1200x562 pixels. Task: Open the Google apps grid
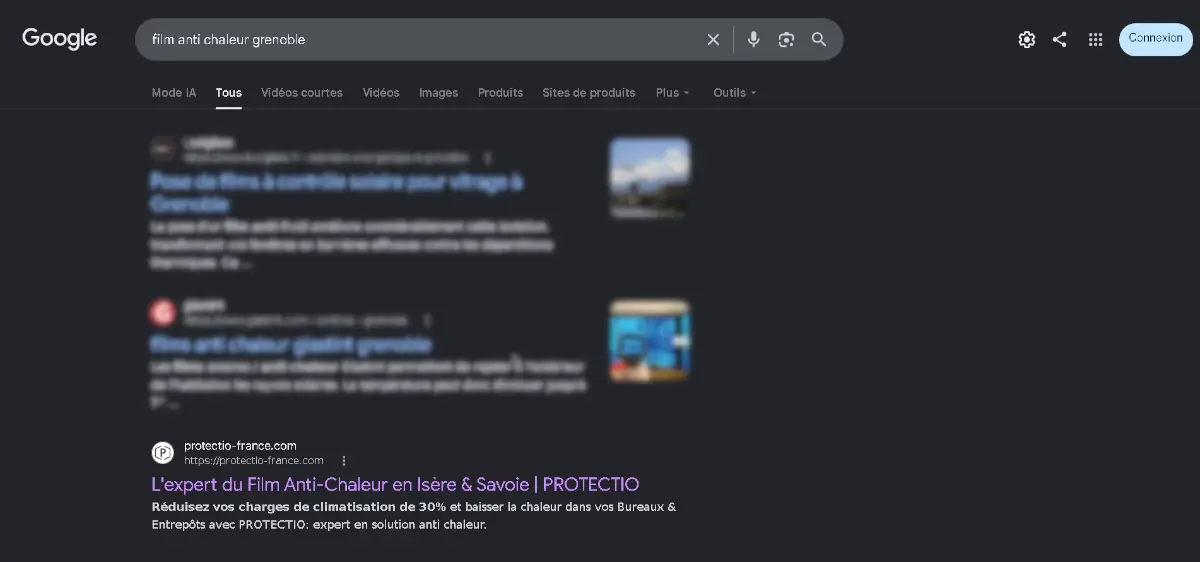coord(1096,40)
